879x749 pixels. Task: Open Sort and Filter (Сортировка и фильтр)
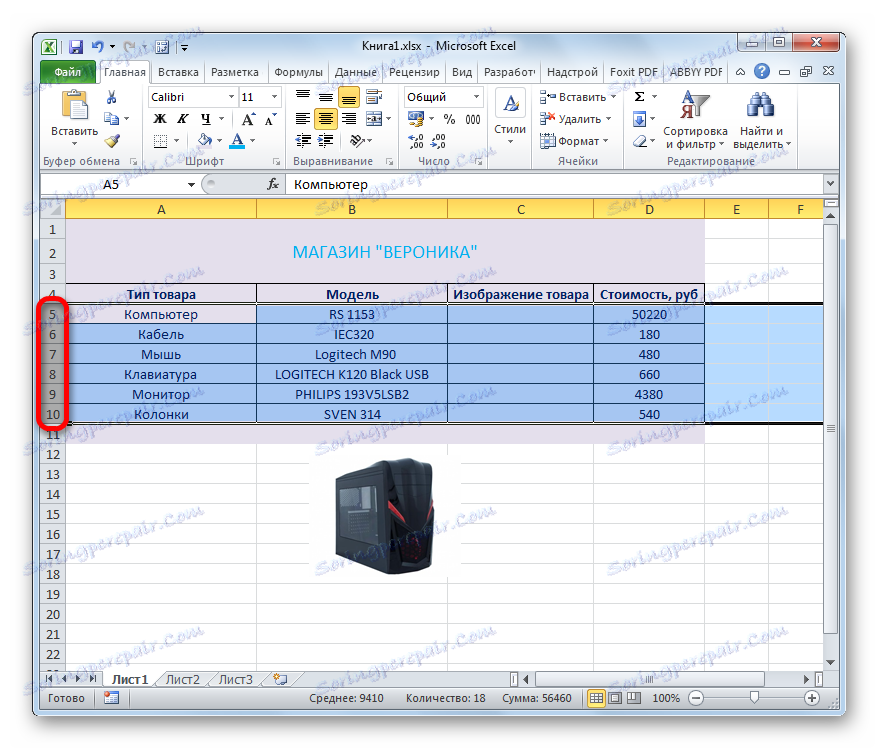[x=695, y=119]
